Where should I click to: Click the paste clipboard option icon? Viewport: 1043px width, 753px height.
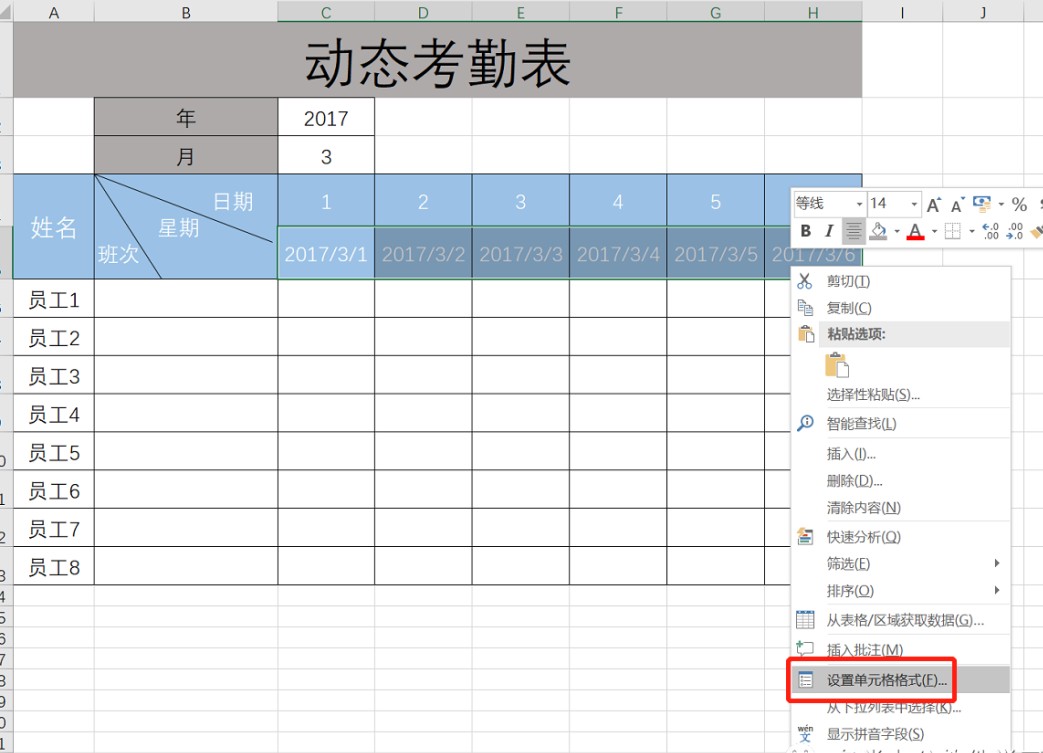tap(837, 365)
